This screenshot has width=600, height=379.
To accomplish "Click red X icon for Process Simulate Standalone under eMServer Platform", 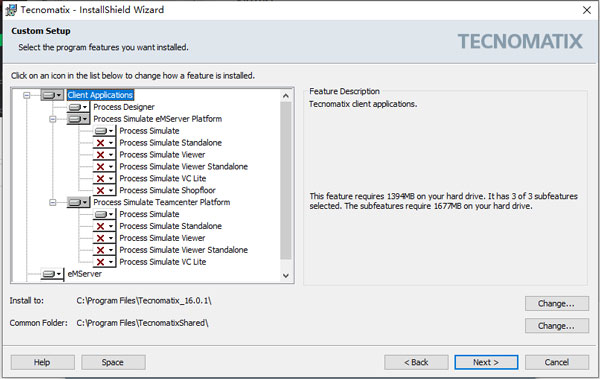I will pos(104,143).
